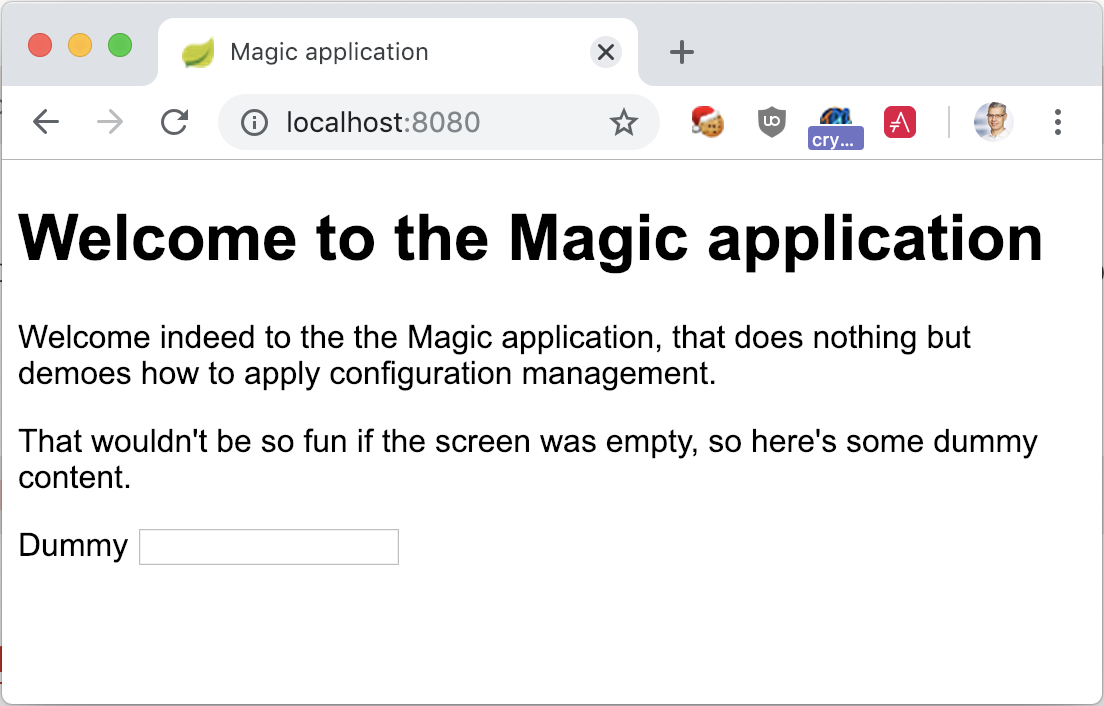The width and height of the screenshot is (1104, 706).
Task: Toggle fullscreen with the green traffic light
Action: point(120,45)
